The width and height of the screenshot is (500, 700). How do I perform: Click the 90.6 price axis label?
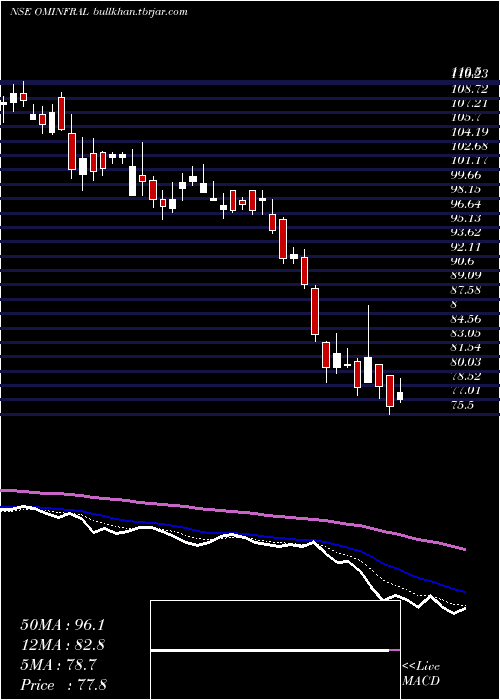pos(464,261)
